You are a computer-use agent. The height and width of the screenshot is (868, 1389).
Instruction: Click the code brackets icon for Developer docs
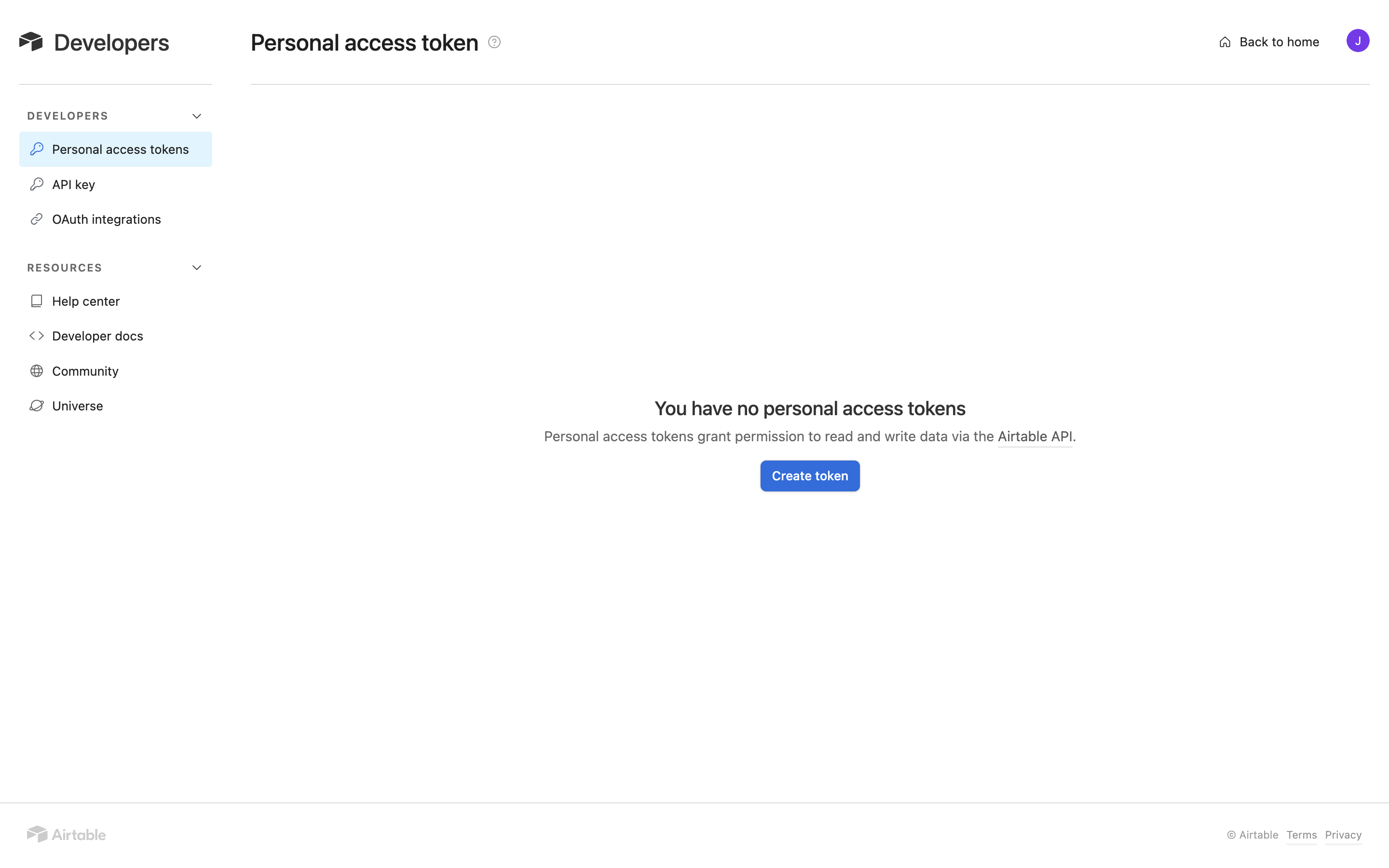[x=37, y=336]
